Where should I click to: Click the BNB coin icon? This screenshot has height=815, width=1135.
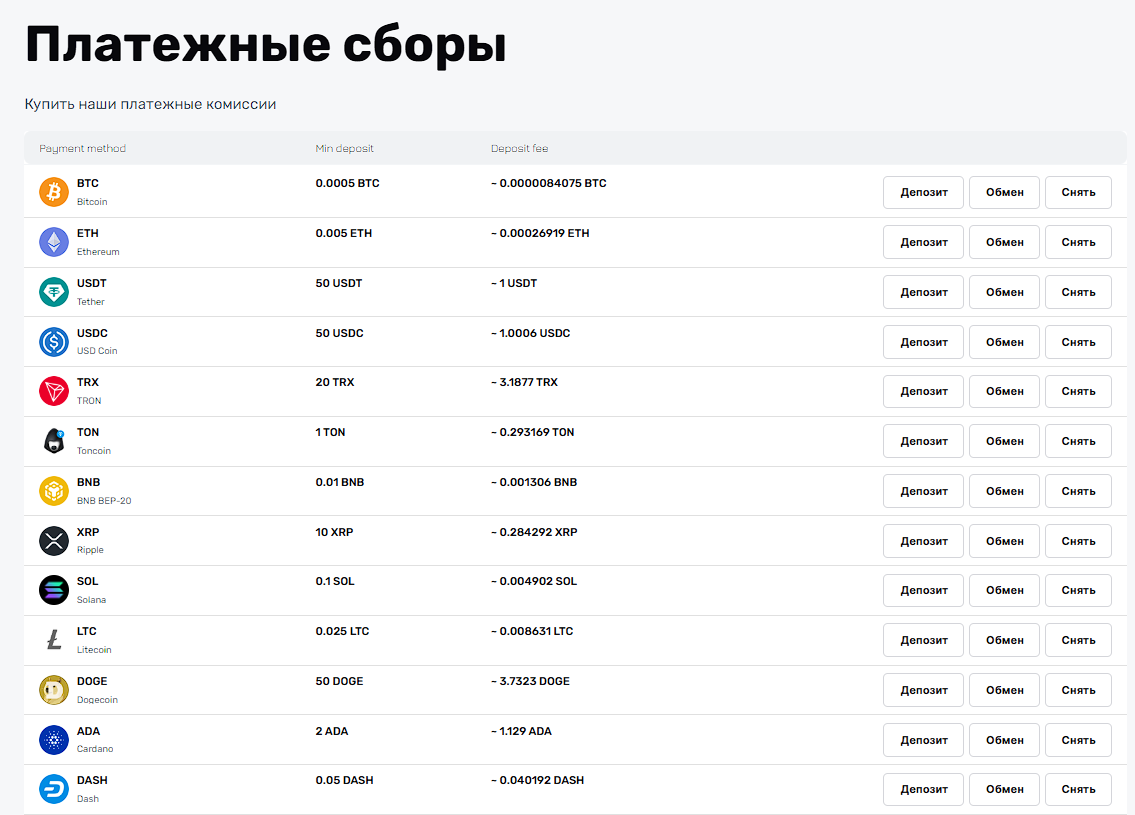[54, 491]
